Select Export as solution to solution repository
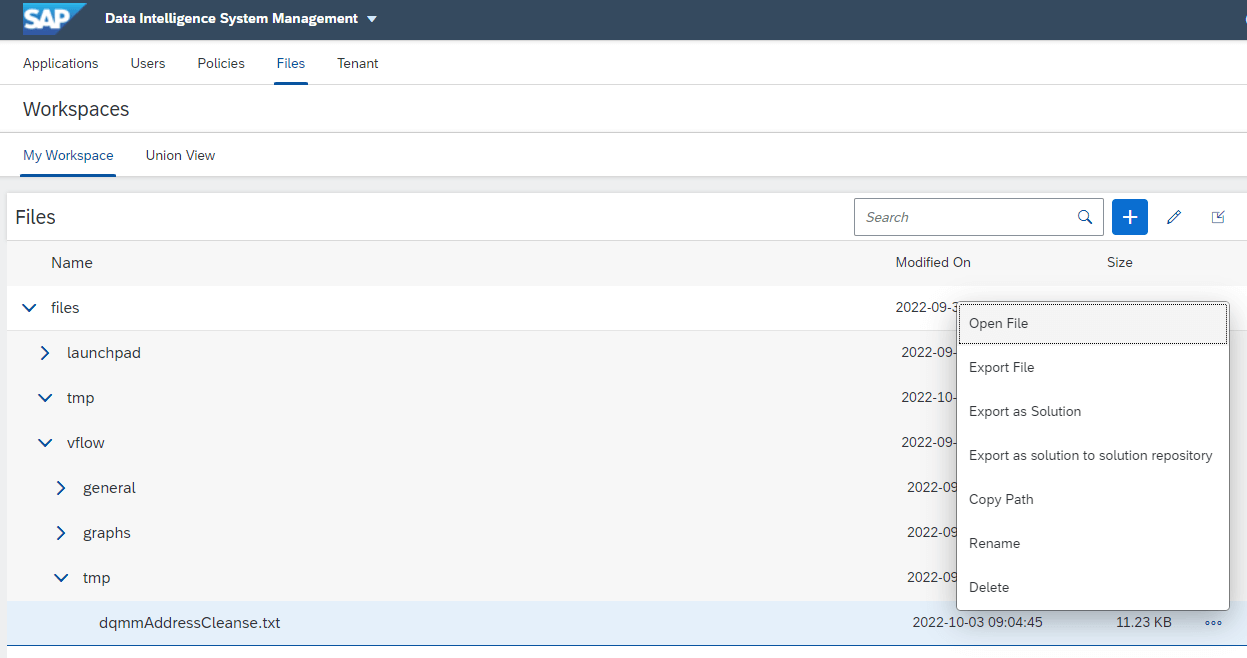 [1092, 455]
